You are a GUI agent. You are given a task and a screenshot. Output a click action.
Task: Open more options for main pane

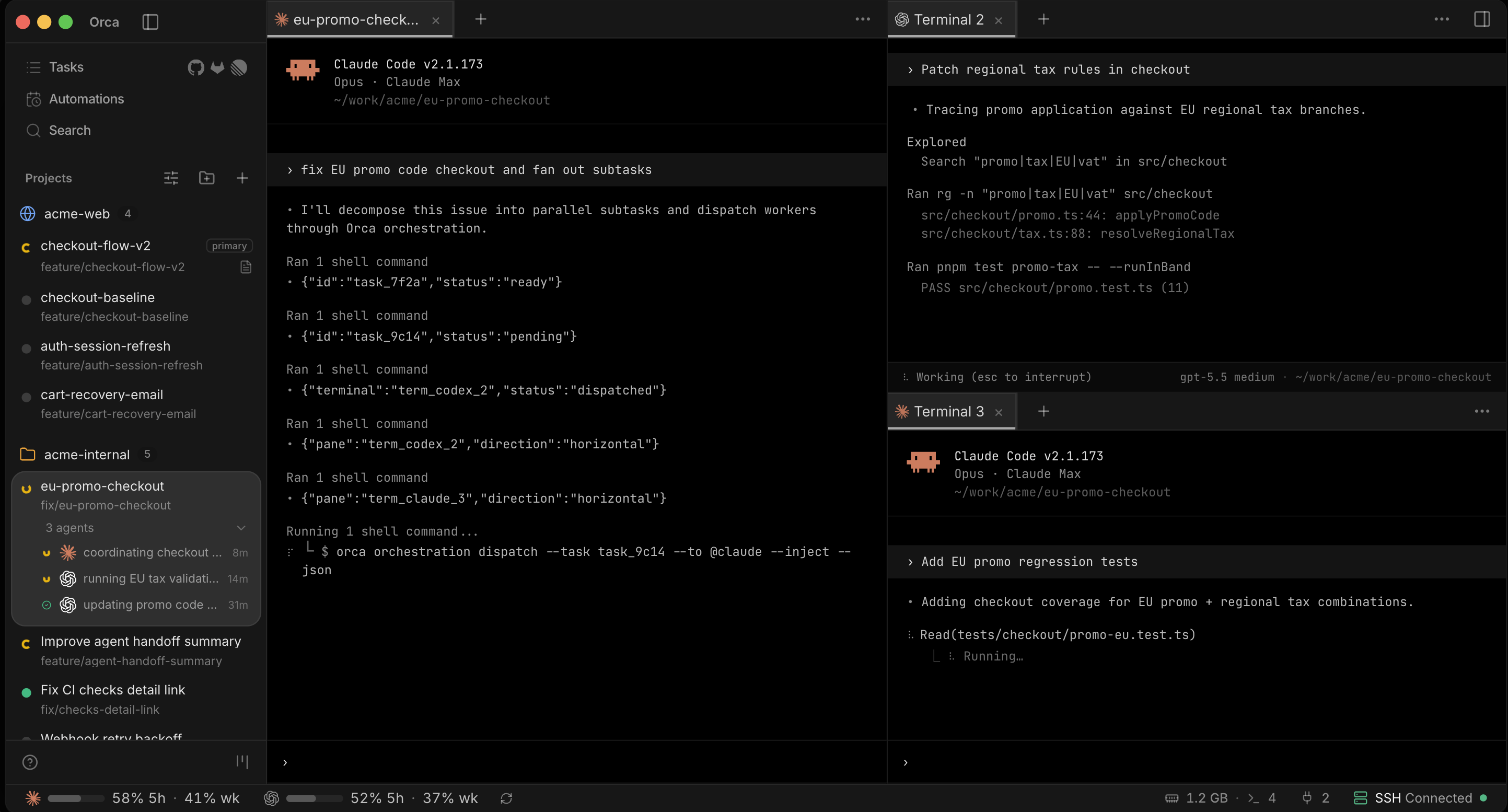862,19
